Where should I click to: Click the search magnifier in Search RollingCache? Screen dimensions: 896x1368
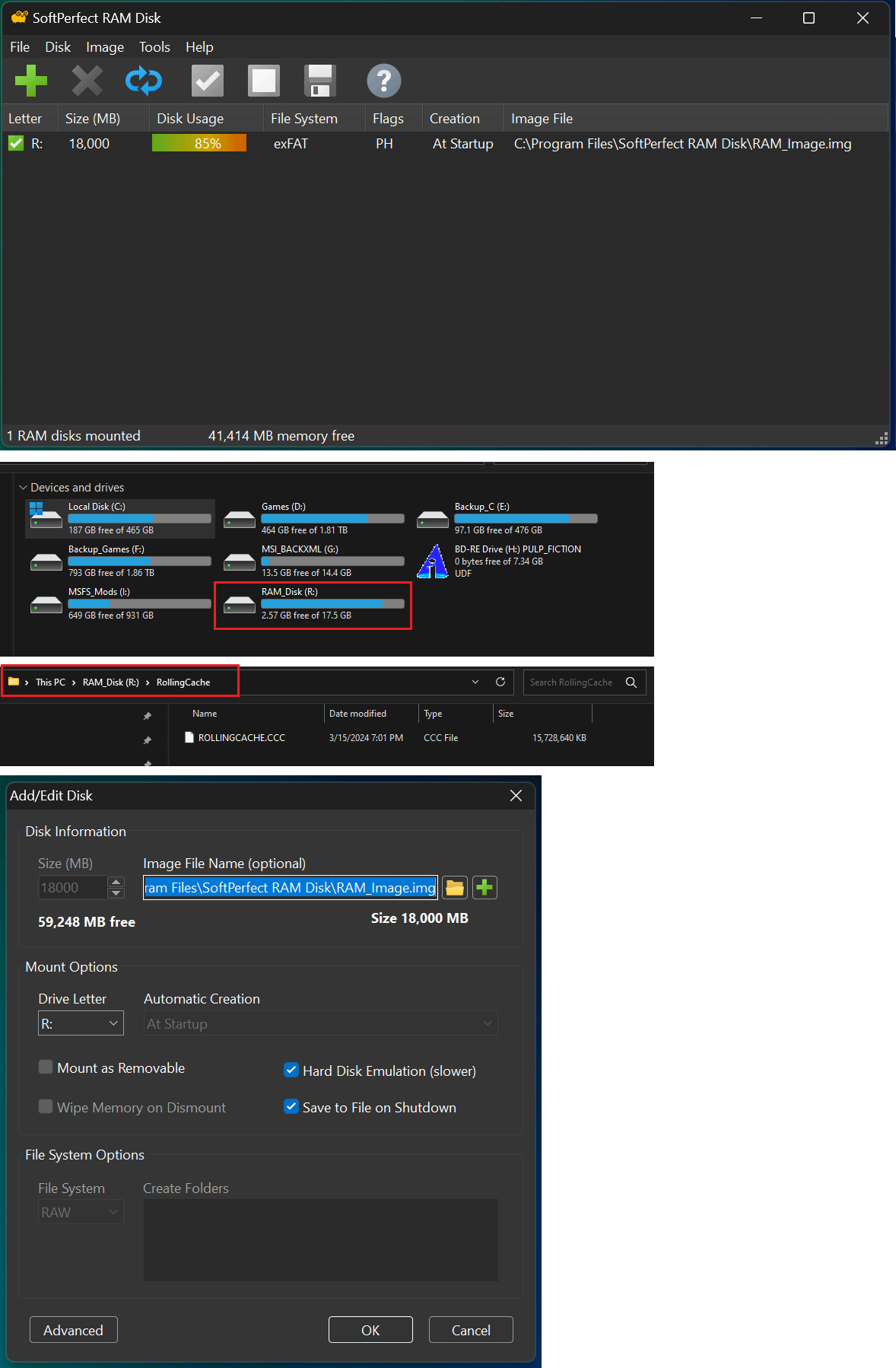(x=631, y=682)
